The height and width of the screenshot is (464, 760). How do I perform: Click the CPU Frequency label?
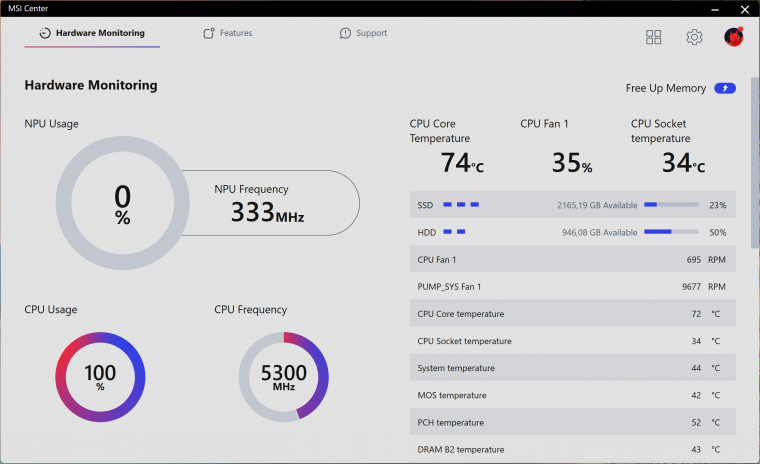pyautogui.click(x=251, y=309)
